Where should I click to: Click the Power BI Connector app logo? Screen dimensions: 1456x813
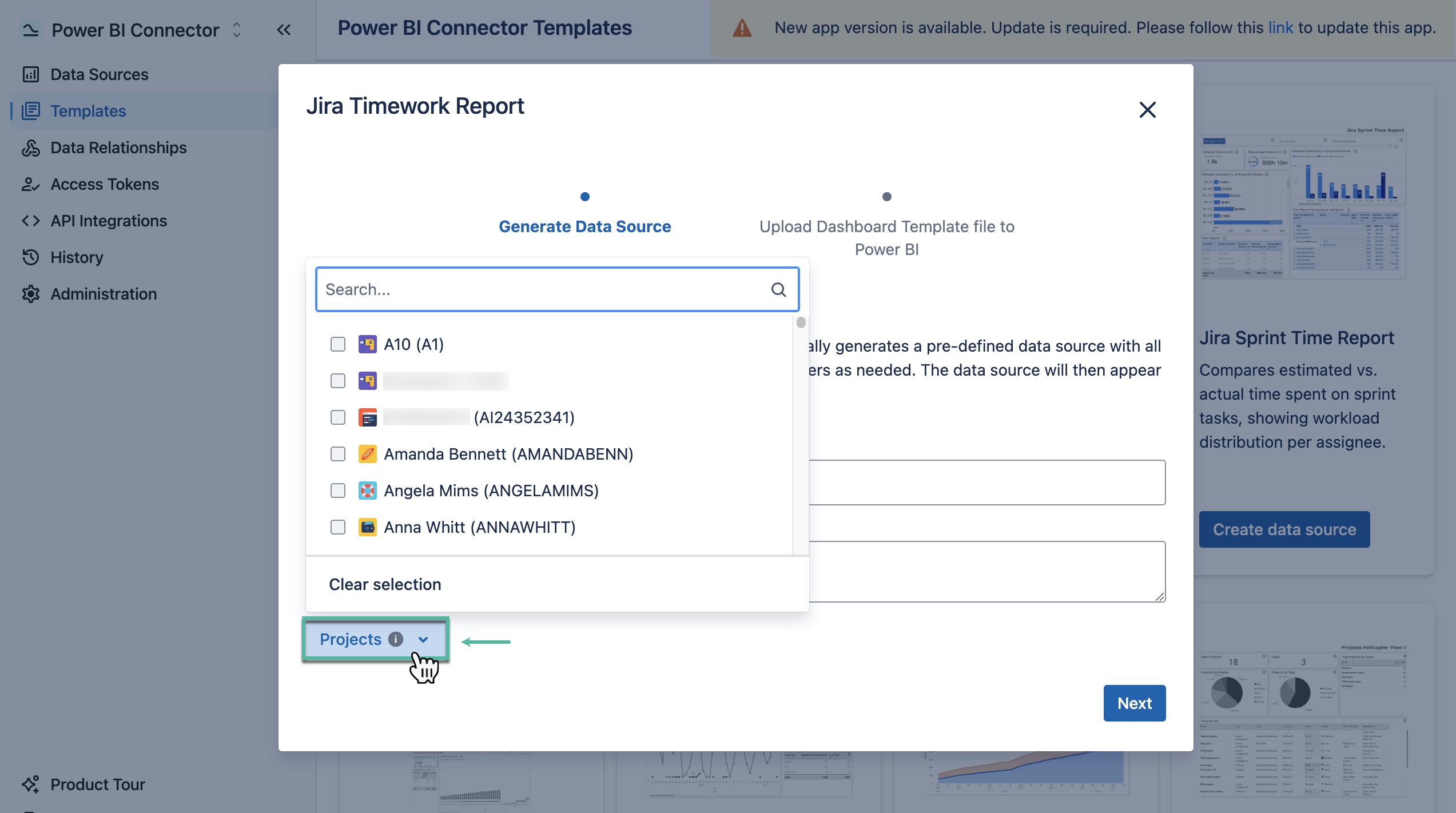tap(31, 29)
